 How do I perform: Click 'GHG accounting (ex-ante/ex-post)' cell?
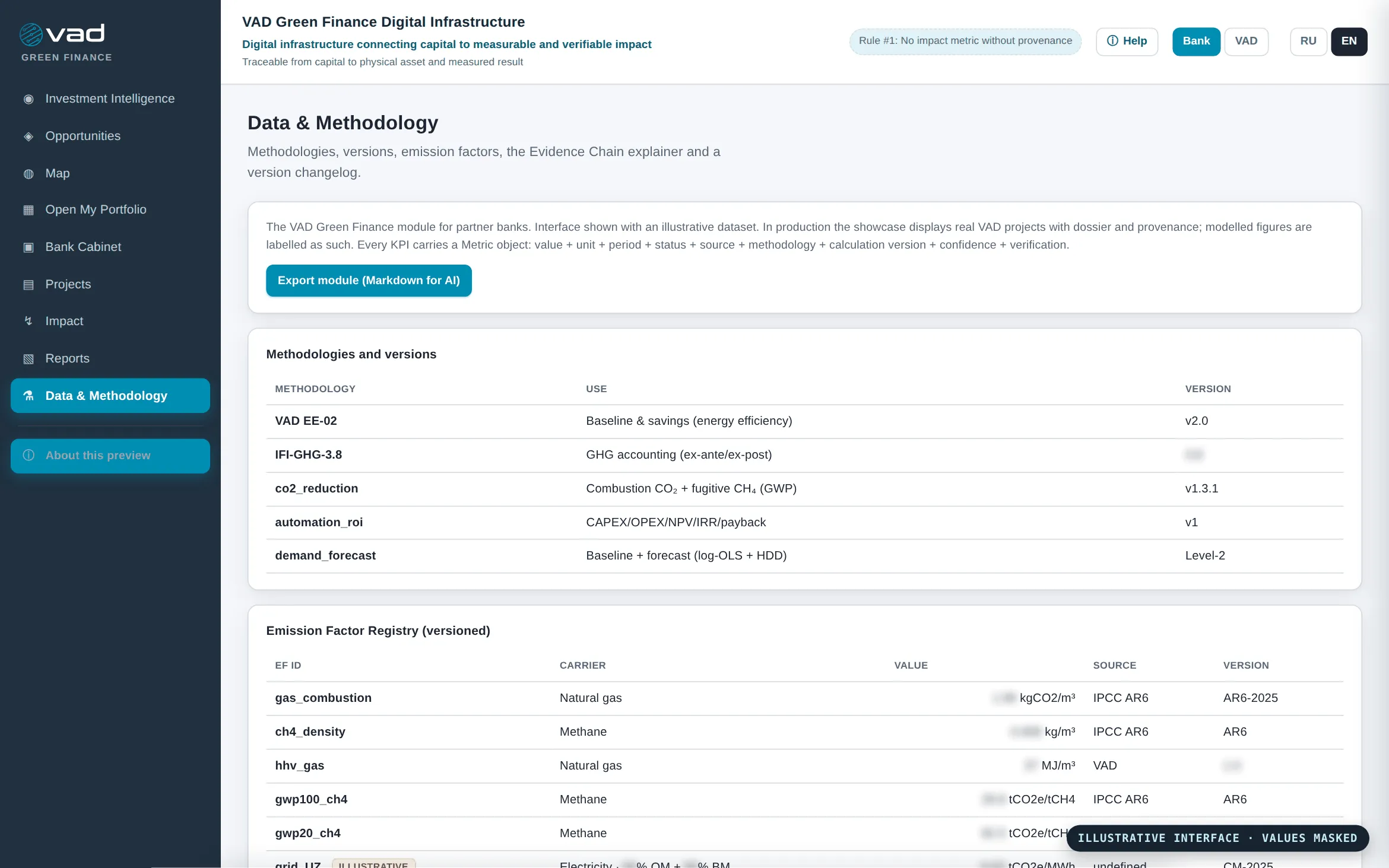pyautogui.click(x=678, y=455)
